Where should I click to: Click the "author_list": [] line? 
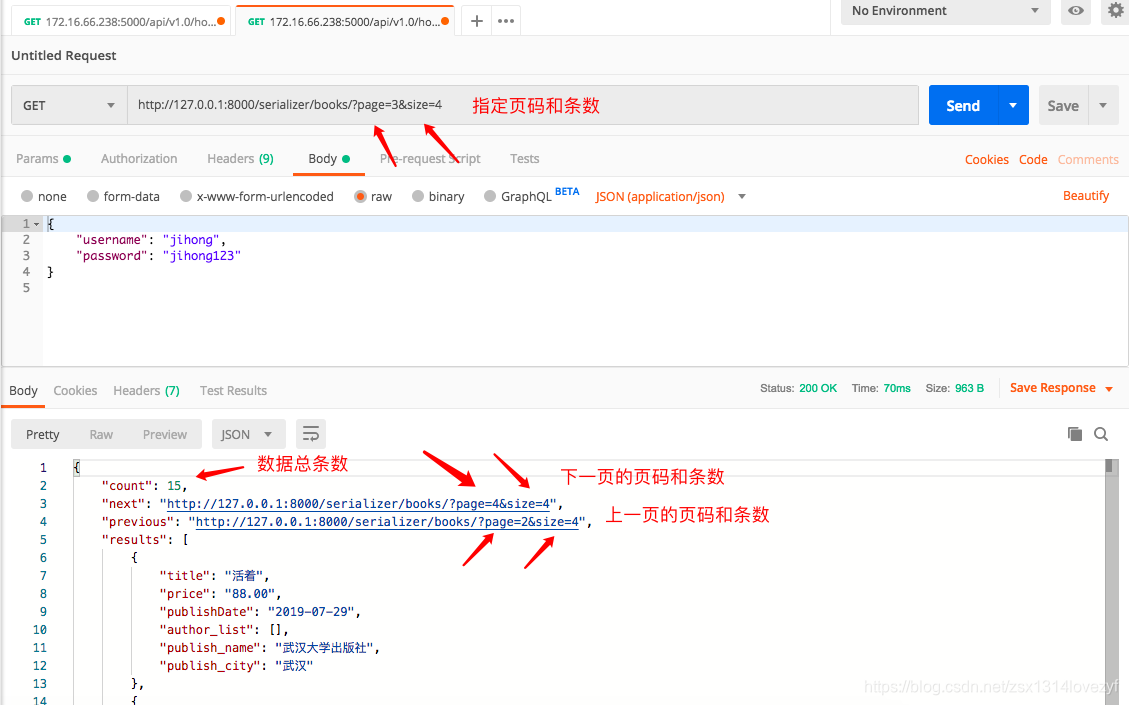(x=223, y=630)
